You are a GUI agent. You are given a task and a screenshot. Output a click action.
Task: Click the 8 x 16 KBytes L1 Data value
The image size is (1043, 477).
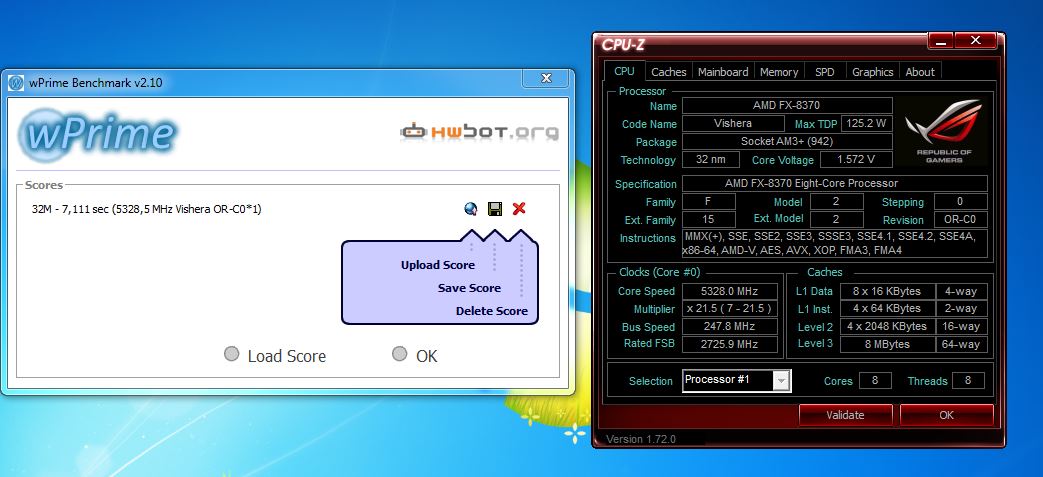point(887,291)
